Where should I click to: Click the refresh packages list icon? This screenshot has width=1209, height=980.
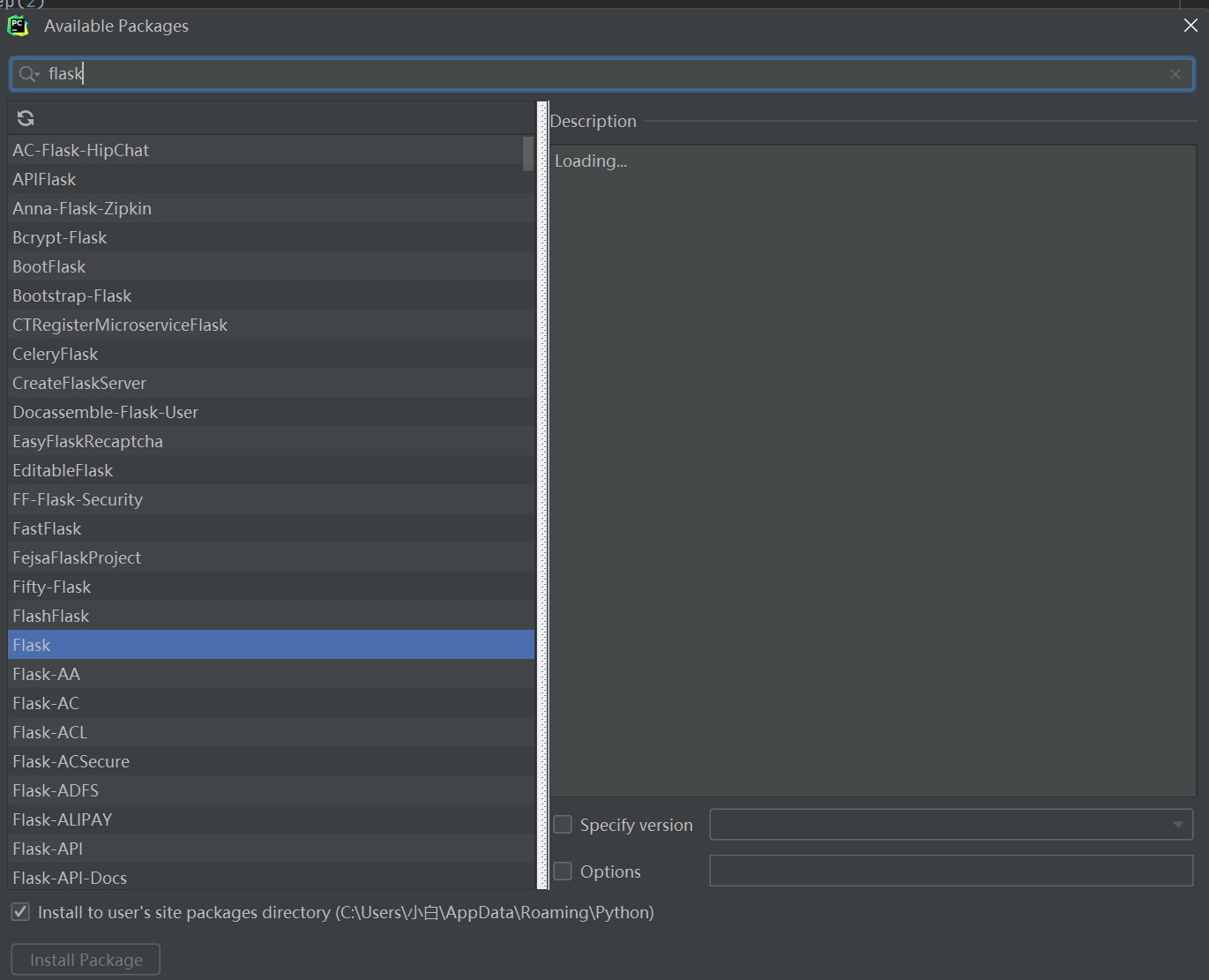[26, 118]
